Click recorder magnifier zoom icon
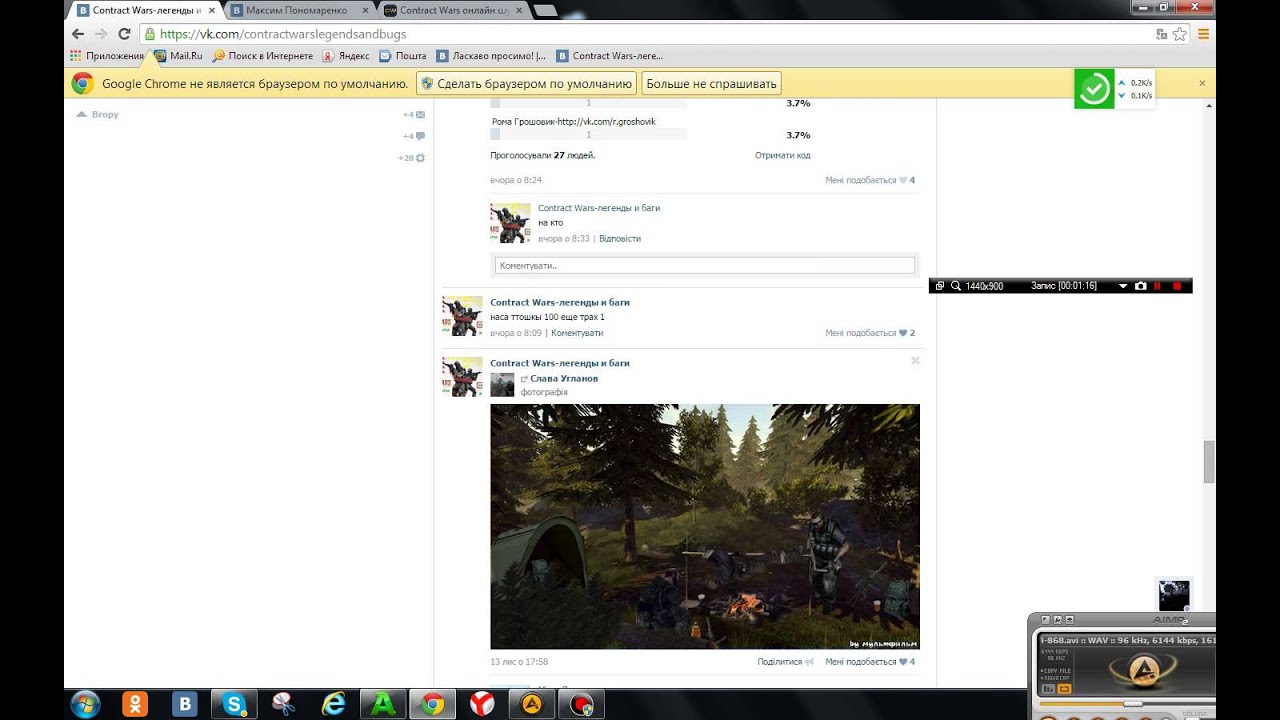 coord(956,286)
